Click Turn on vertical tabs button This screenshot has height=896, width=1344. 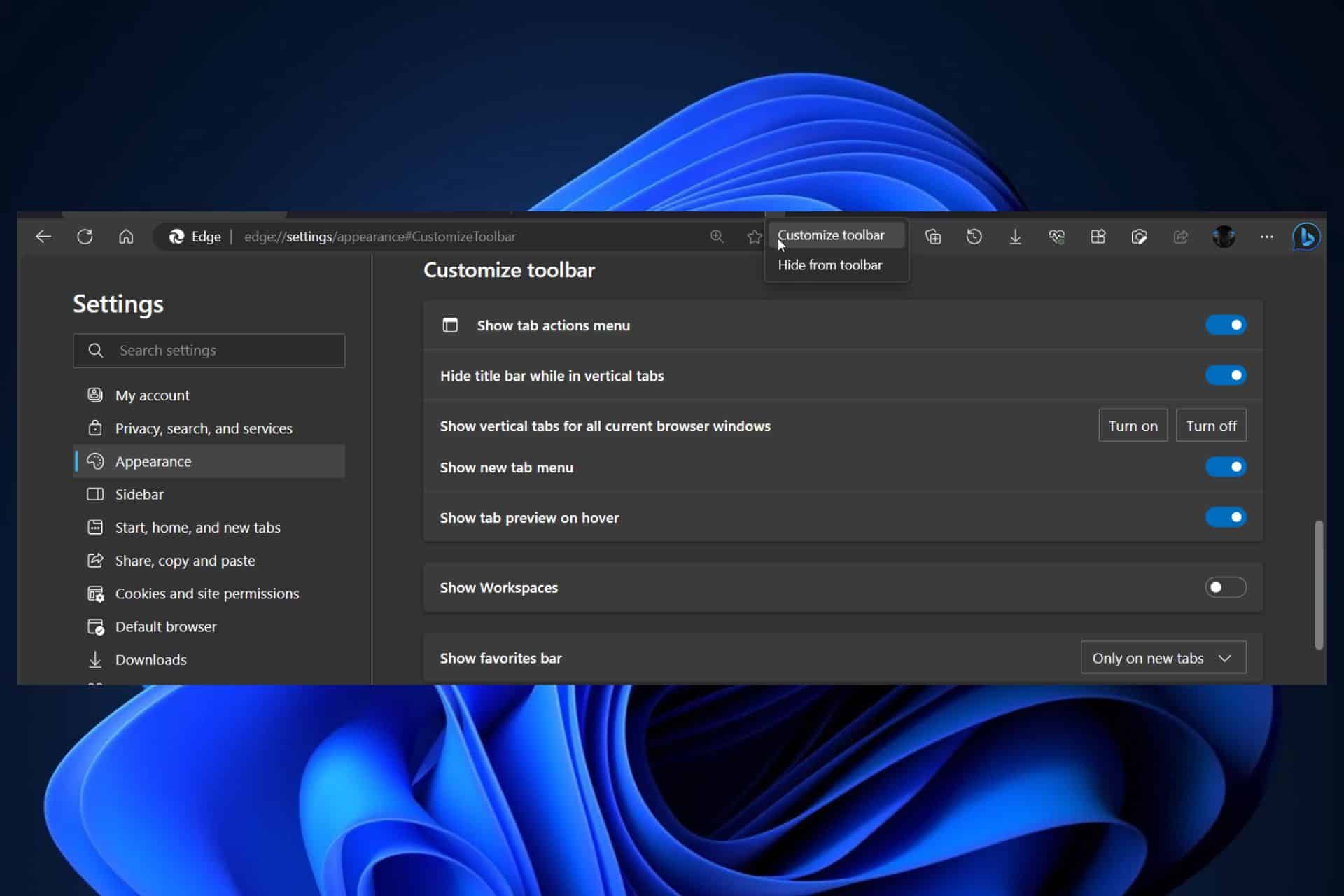coord(1132,425)
